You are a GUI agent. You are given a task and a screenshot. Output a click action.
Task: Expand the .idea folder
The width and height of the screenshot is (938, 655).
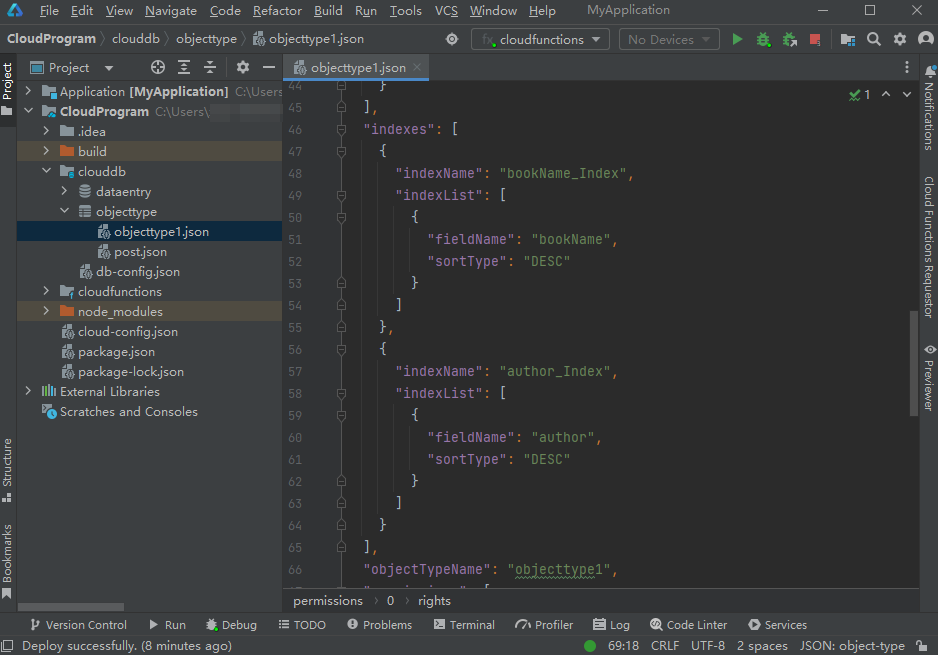click(x=46, y=131)
